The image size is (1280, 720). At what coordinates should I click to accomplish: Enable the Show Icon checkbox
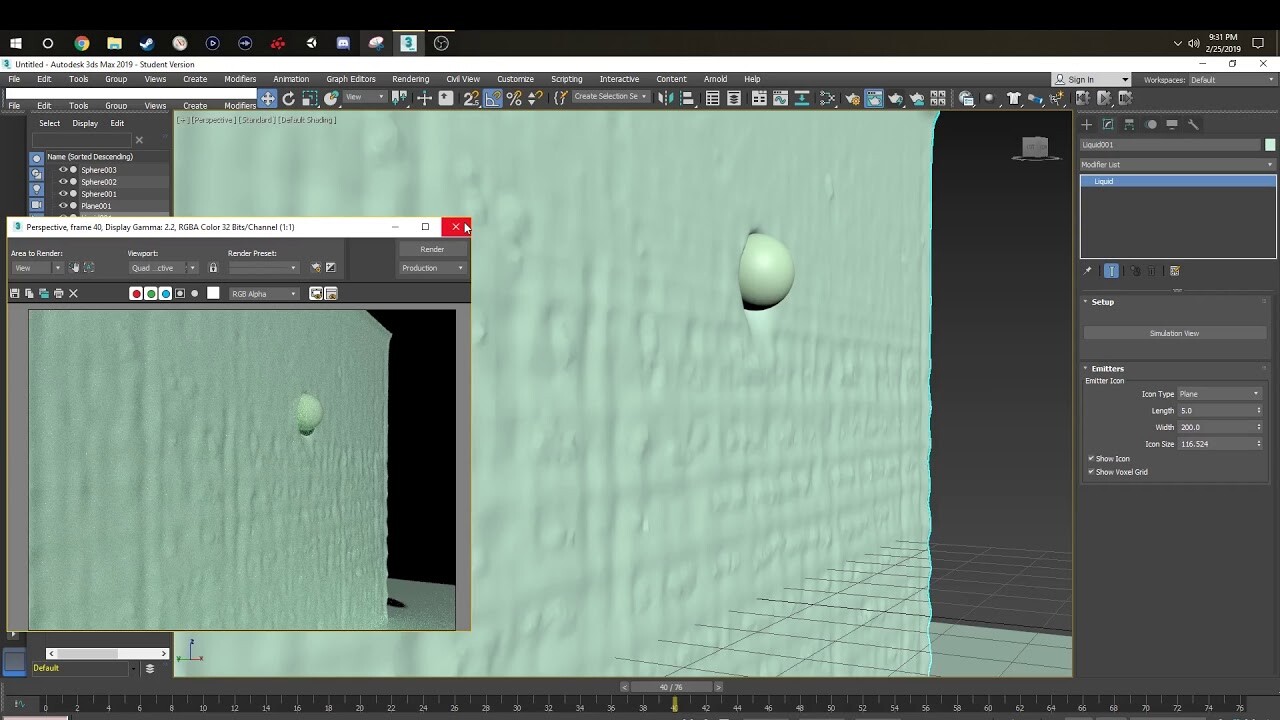1092,458
